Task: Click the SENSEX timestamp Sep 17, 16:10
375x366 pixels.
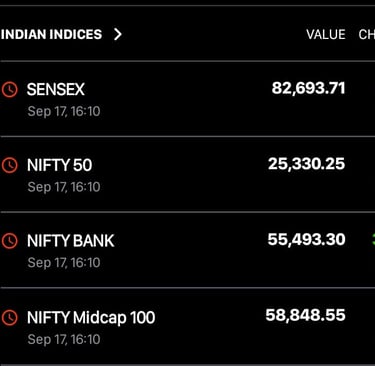Action: pos(64,111)
